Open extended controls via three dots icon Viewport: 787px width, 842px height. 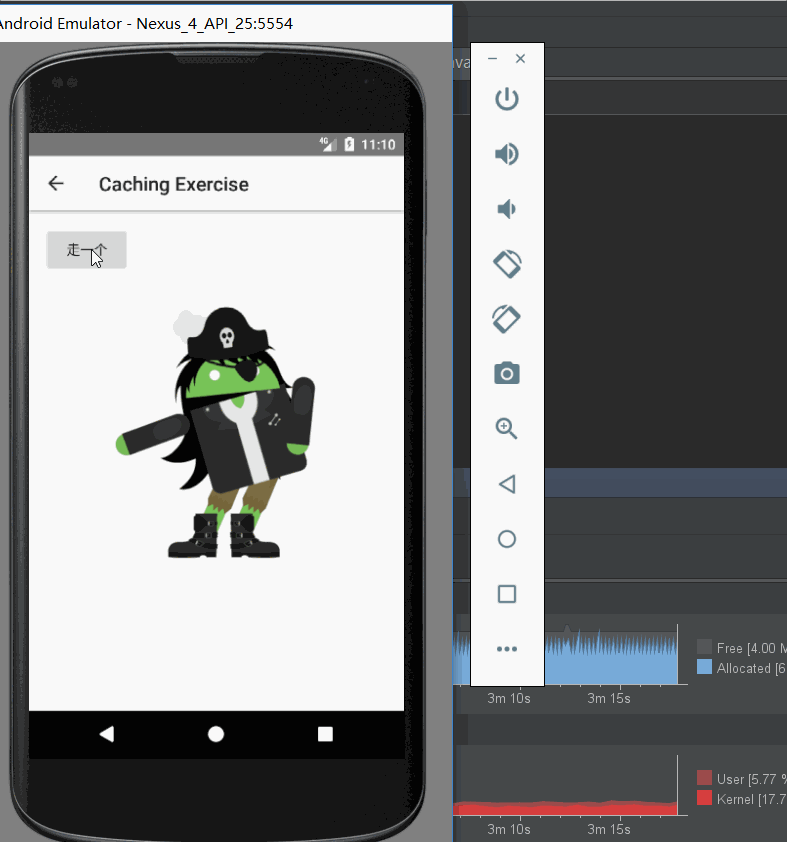[x=507, y=649]
